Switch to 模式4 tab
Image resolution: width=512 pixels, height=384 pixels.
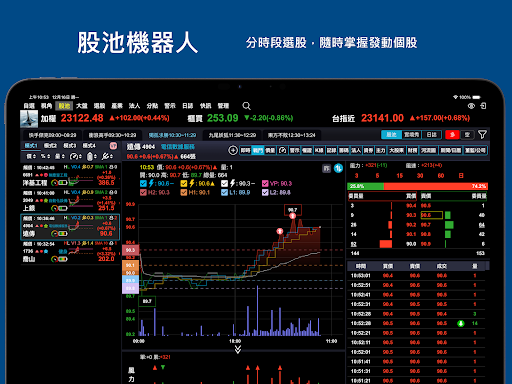pyautogui.click(x=89, y=146)
